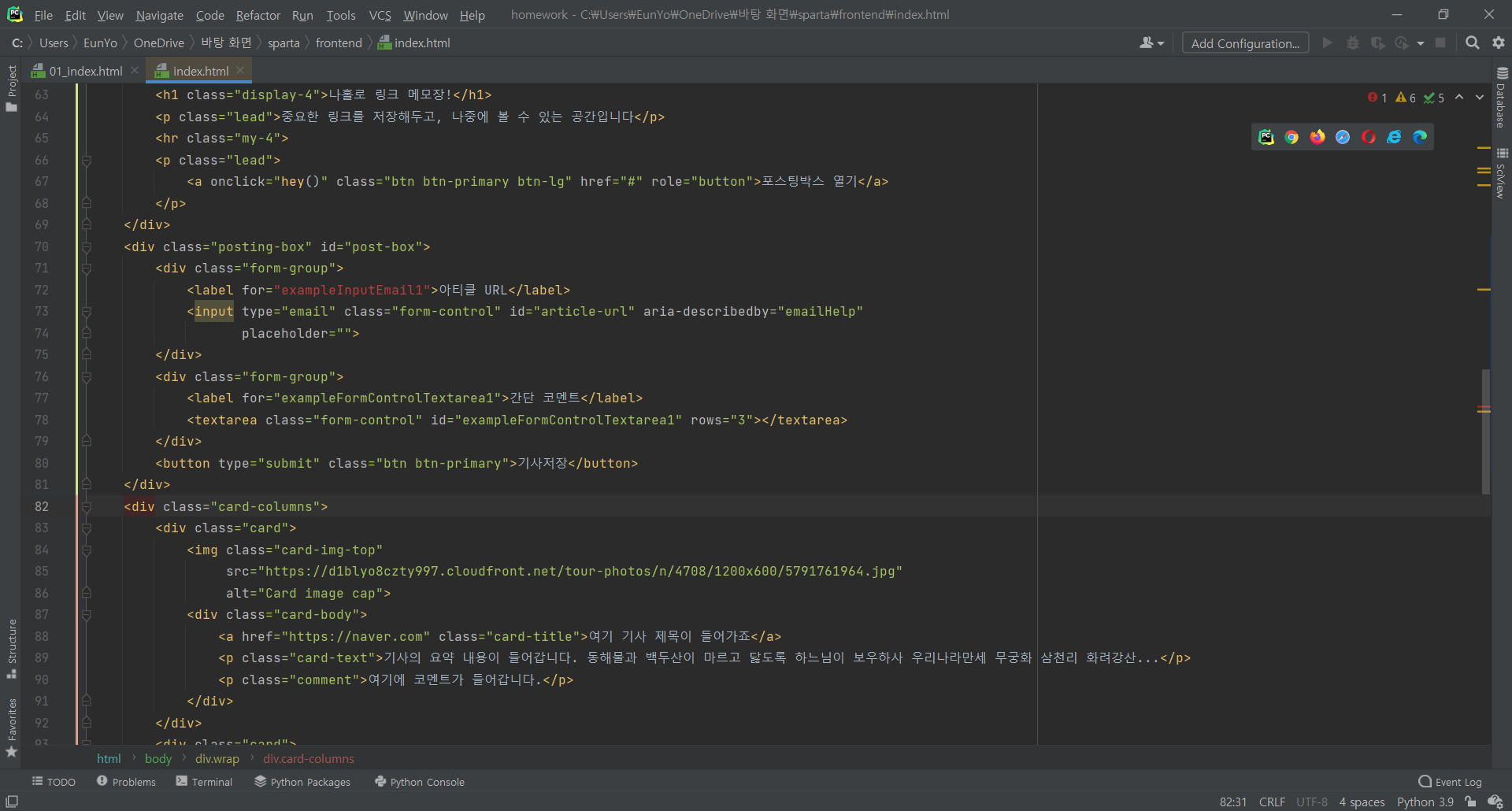Viewport: 1512px width, 811px height.
Task: Open the run configurations dropdown arrow
Action: coord(1422,43)
